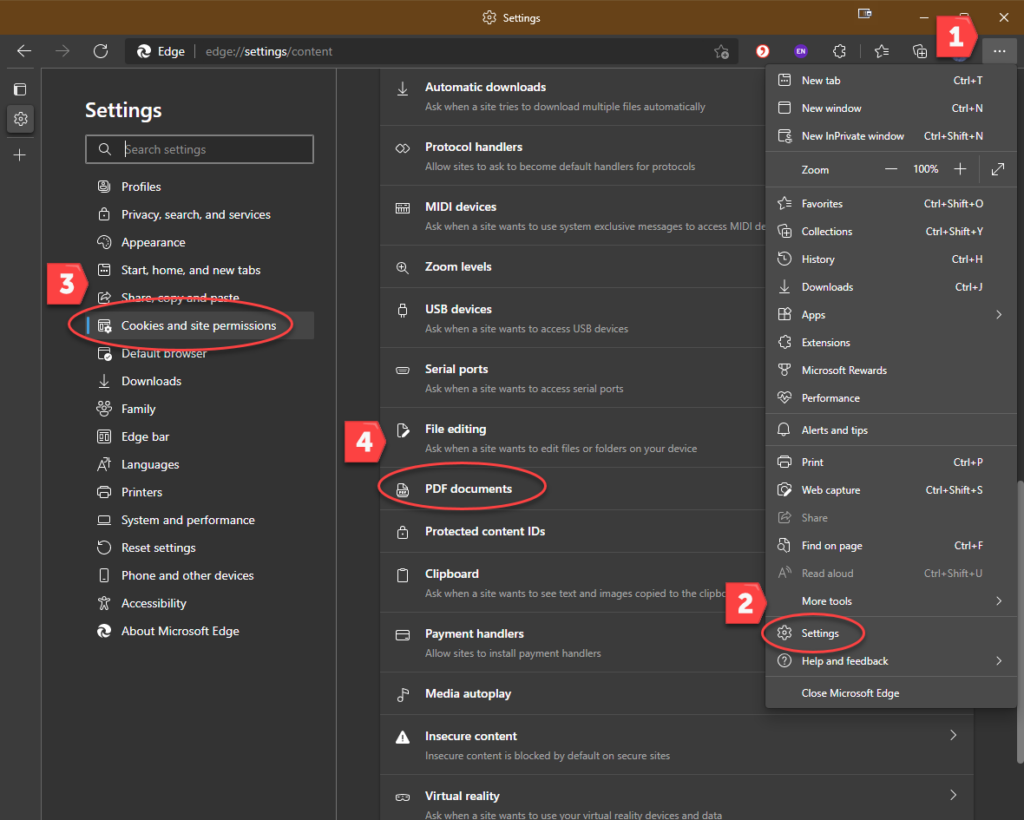Open the Collections toolbar icon
1024x820 pixels.
click(920, 51)
